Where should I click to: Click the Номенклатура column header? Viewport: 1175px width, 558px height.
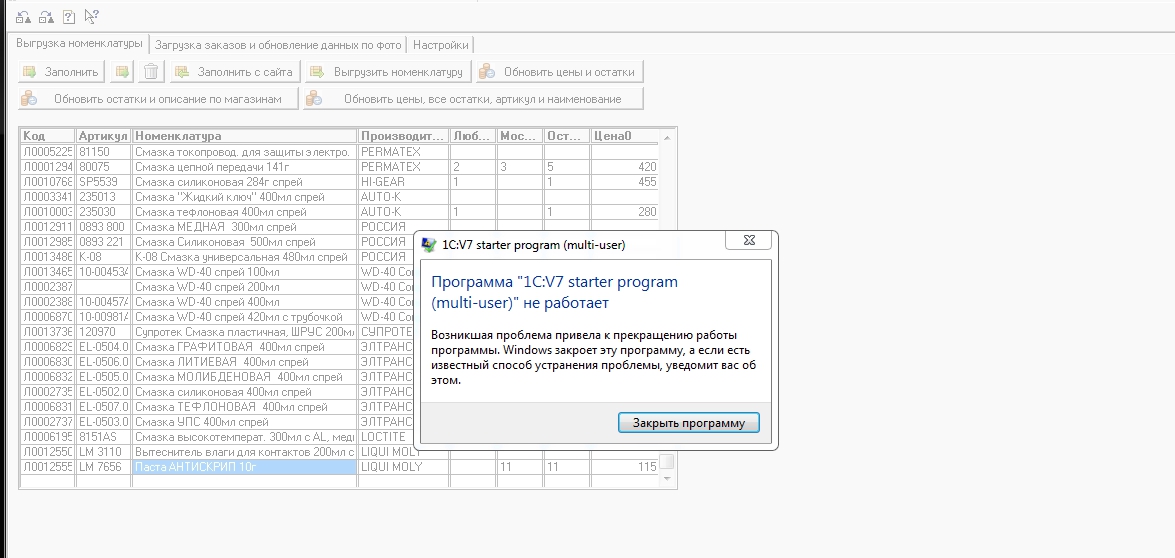(244, 136)
